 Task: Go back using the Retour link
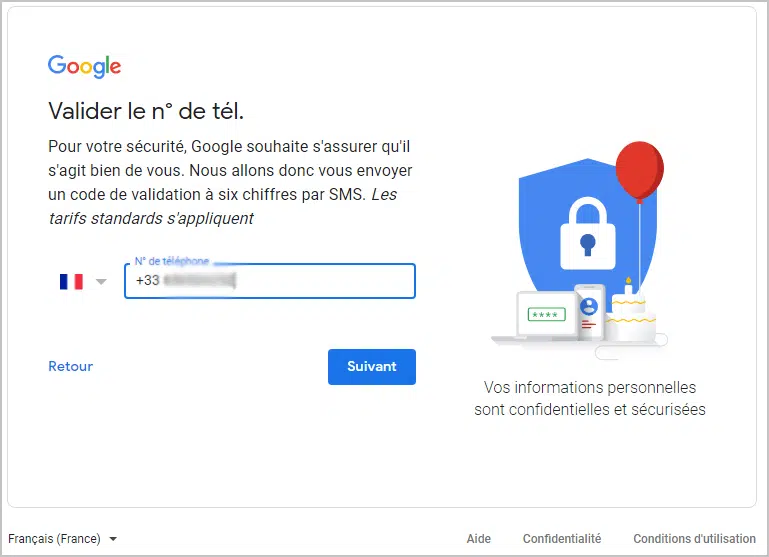[x=70, y=366]
